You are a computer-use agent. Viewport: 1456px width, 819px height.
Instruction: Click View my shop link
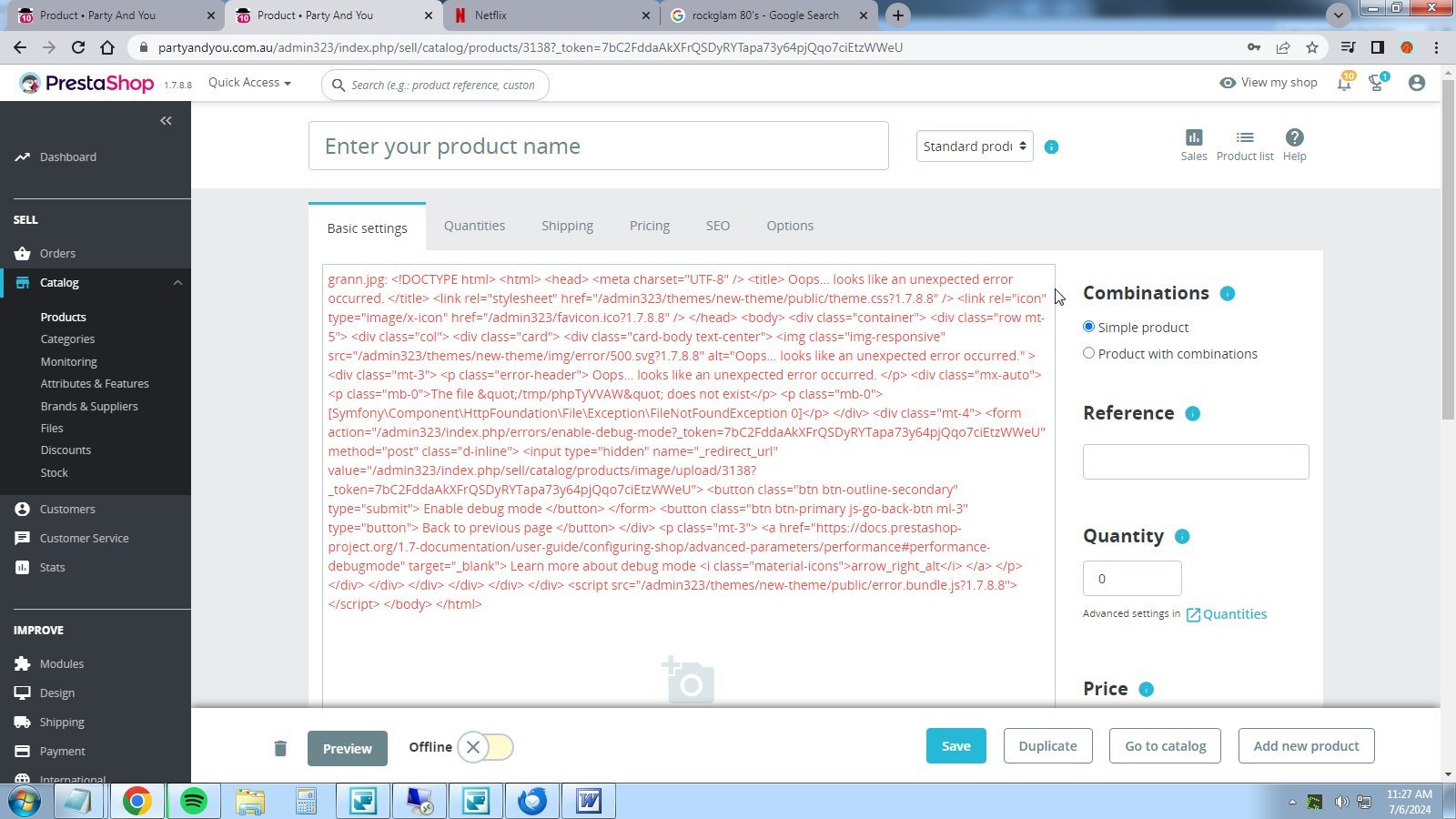click(1269, 82)
